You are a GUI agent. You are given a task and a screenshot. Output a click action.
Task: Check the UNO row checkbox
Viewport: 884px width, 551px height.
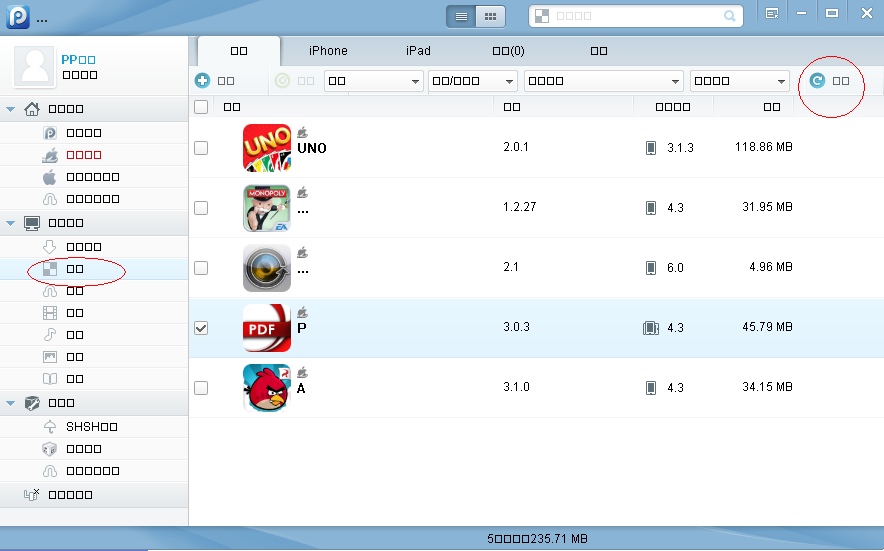coord(201,148)
